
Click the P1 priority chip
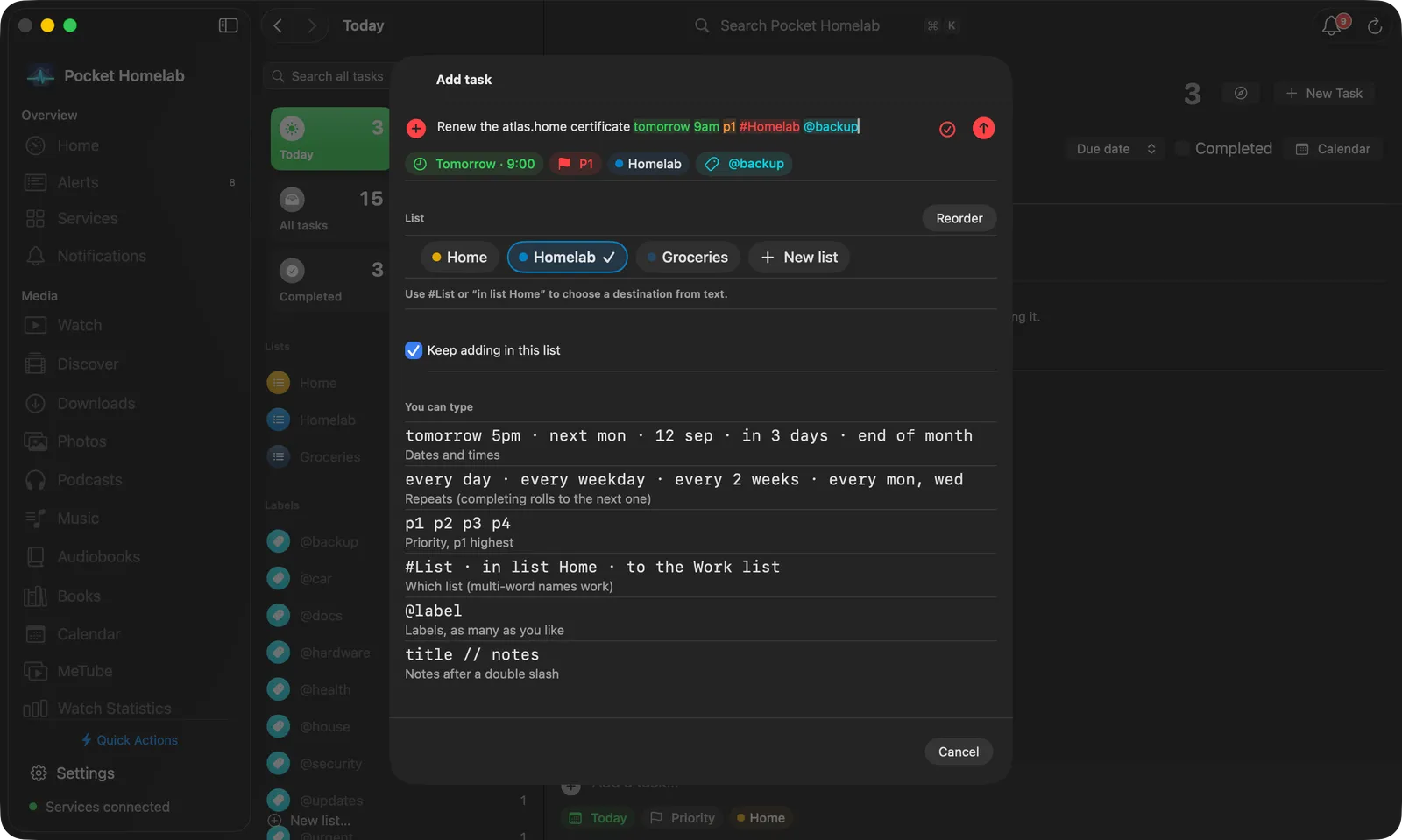tap(576, 164)
